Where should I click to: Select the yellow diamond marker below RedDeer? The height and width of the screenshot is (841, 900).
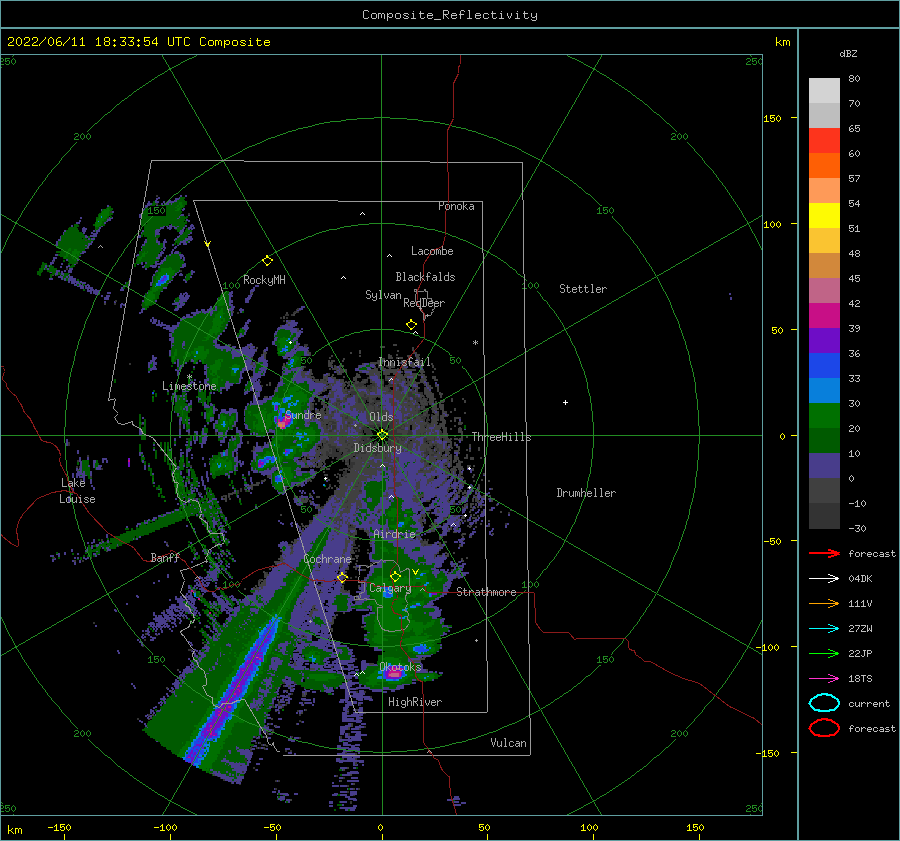412,325
